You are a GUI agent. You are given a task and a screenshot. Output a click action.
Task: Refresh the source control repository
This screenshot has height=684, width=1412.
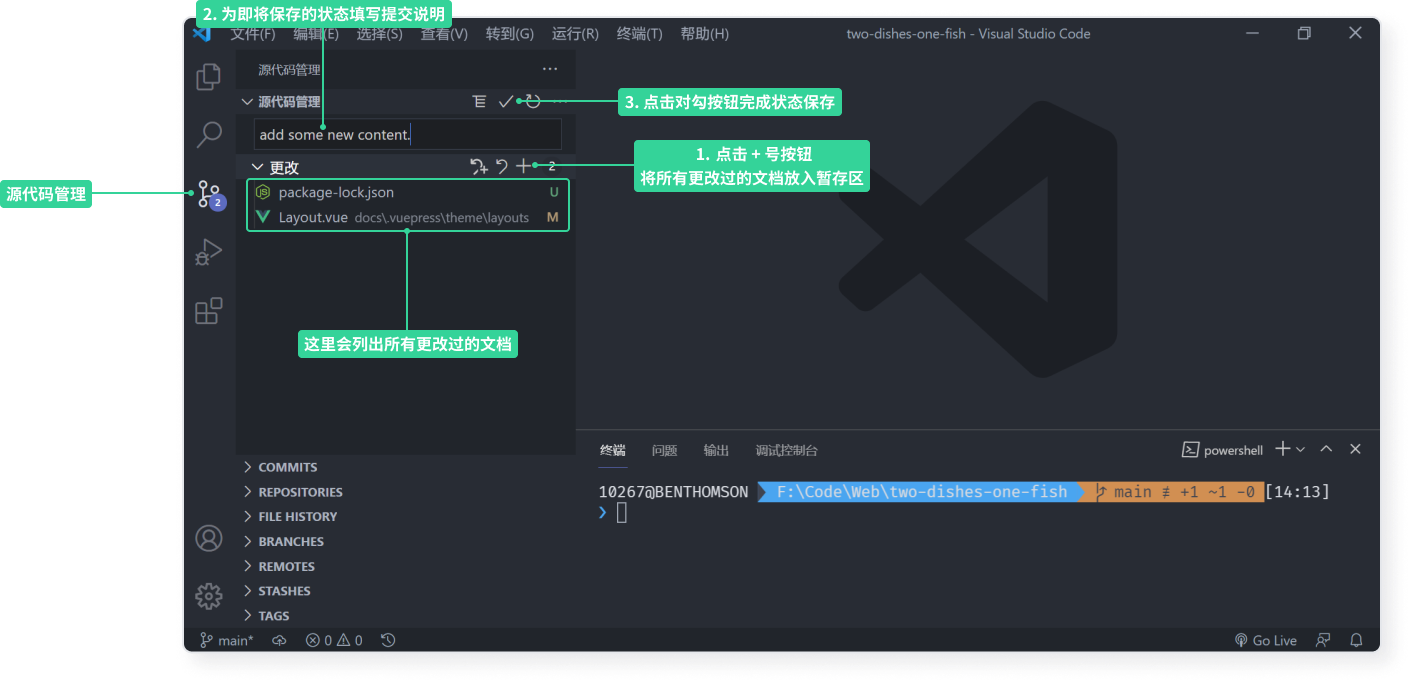click(x=533, y=101)
